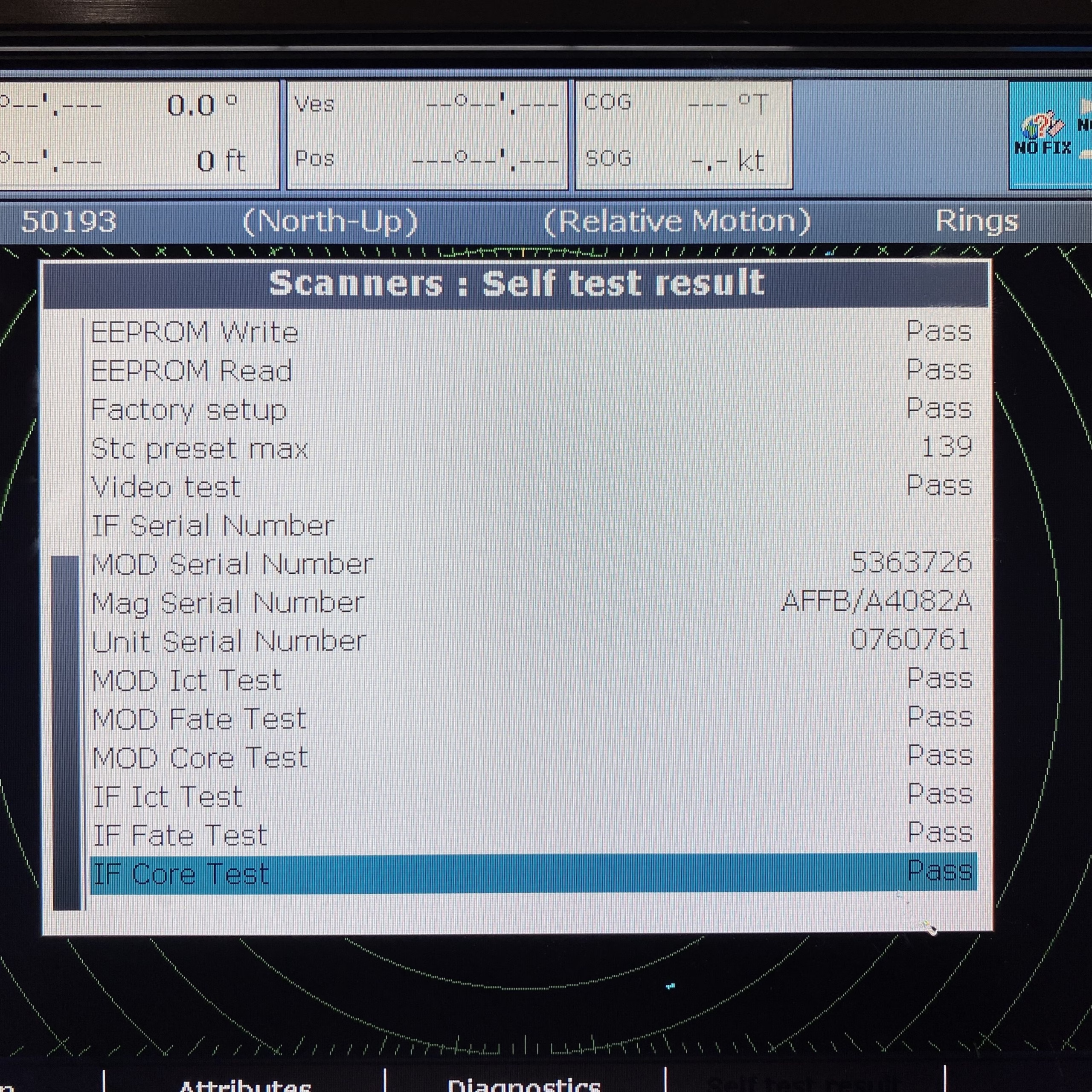Click MOD serial value 5363726
The height and width of the screenshot is (1092, 1092).
coord(911,562)
